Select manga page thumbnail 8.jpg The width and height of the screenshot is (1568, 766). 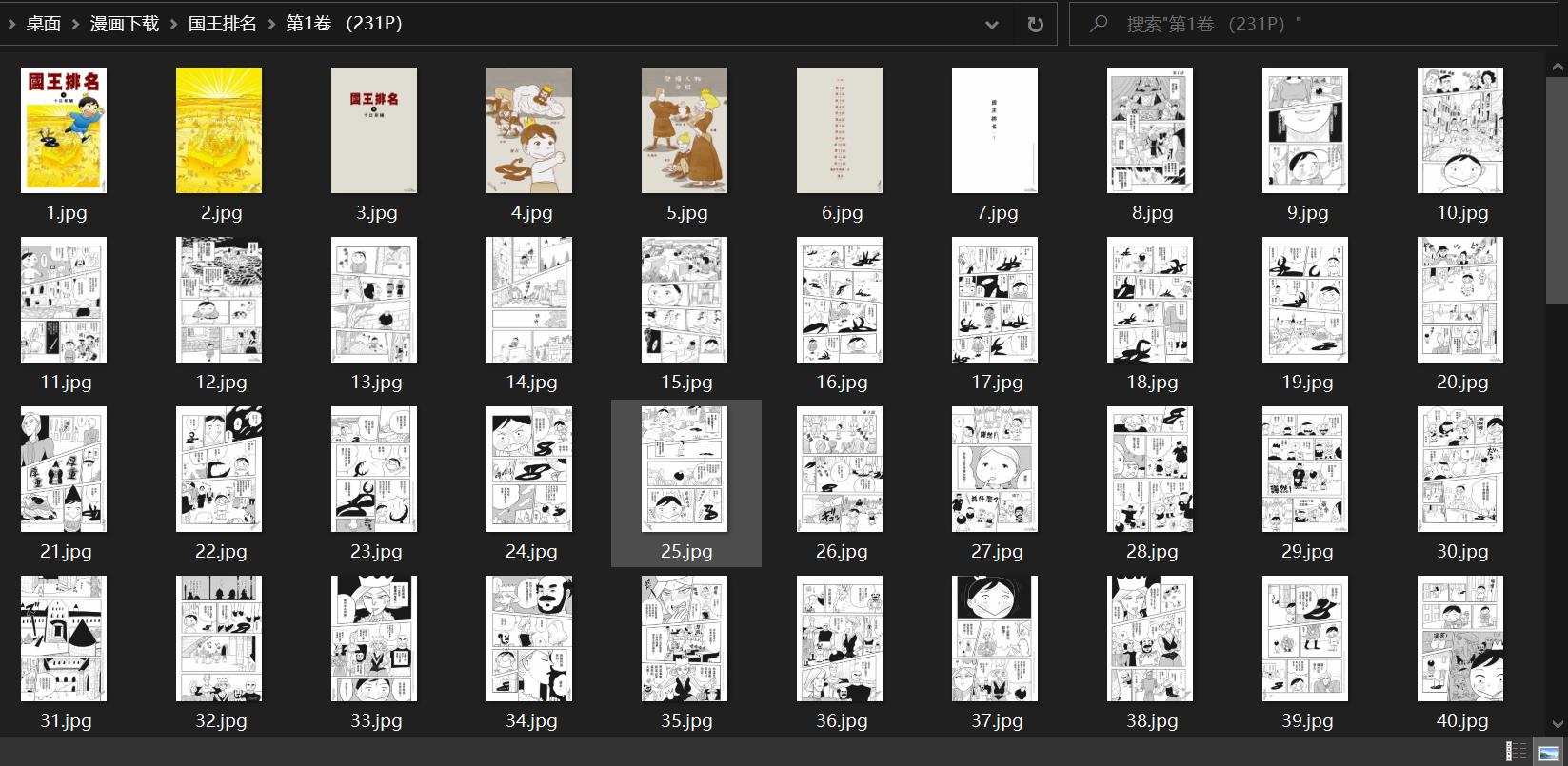point(1151,130)
